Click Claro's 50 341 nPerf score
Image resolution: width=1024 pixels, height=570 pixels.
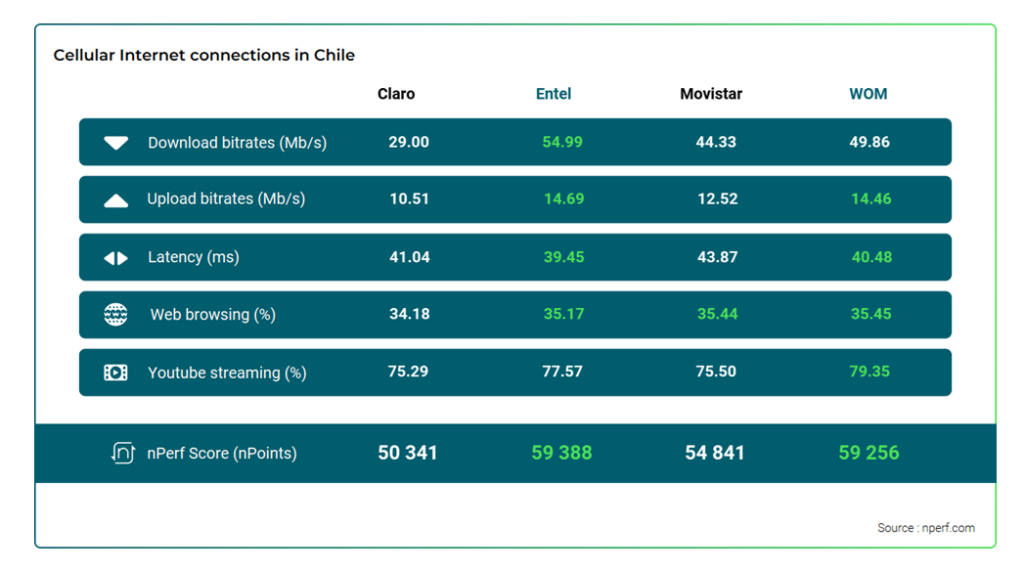coord(408,452)
